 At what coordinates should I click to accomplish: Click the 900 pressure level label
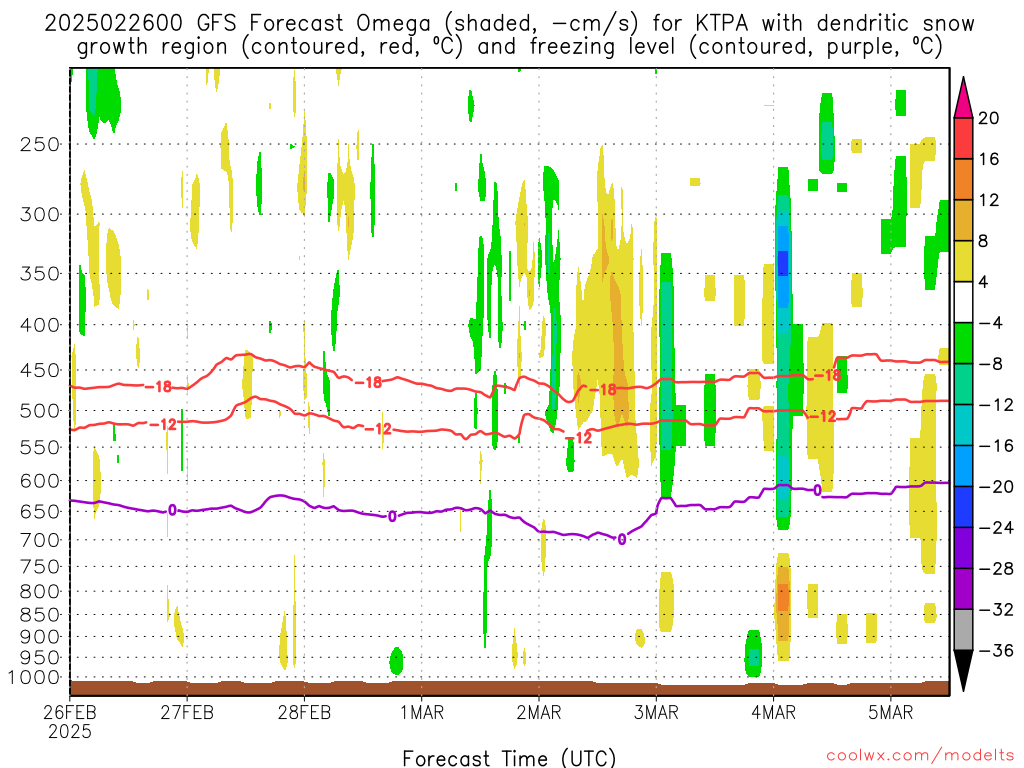(x=40, y=637)
